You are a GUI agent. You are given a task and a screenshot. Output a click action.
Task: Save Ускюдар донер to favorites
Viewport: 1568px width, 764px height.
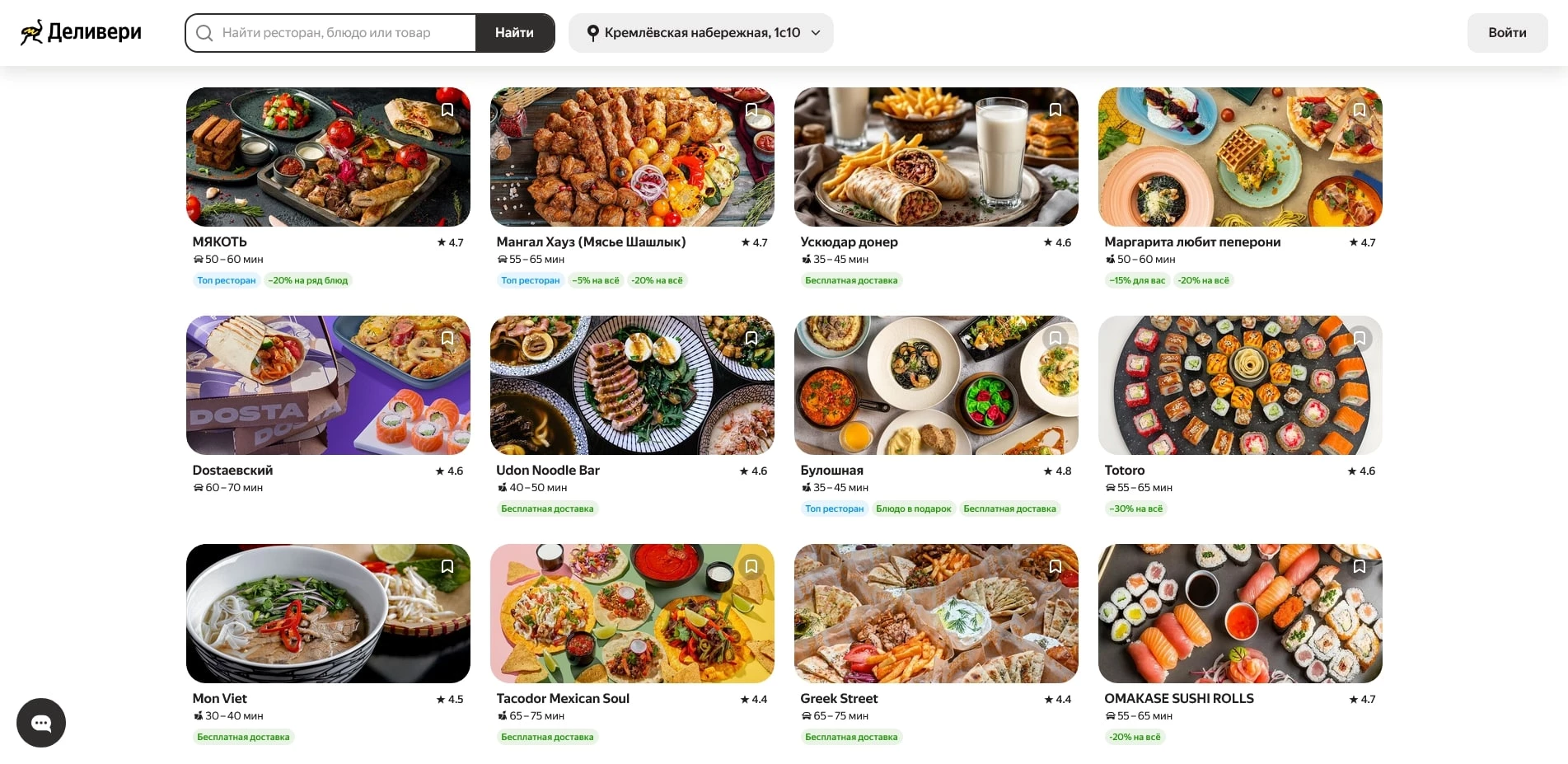[x=1055, y=110]
